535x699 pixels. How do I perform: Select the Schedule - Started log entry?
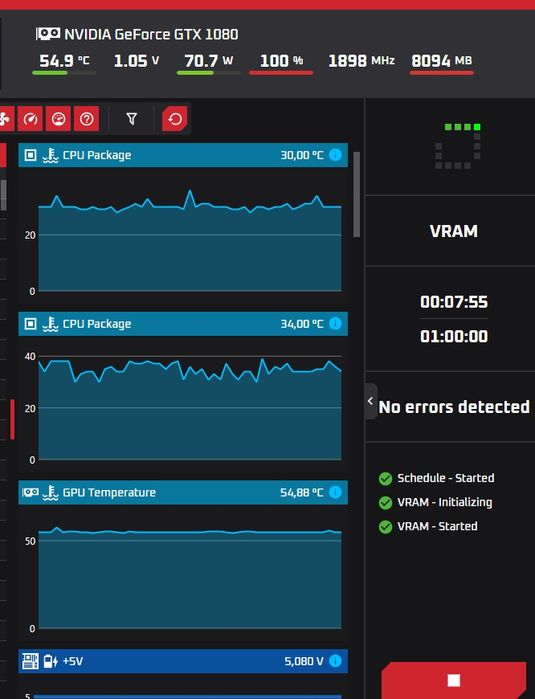point(446,478)
